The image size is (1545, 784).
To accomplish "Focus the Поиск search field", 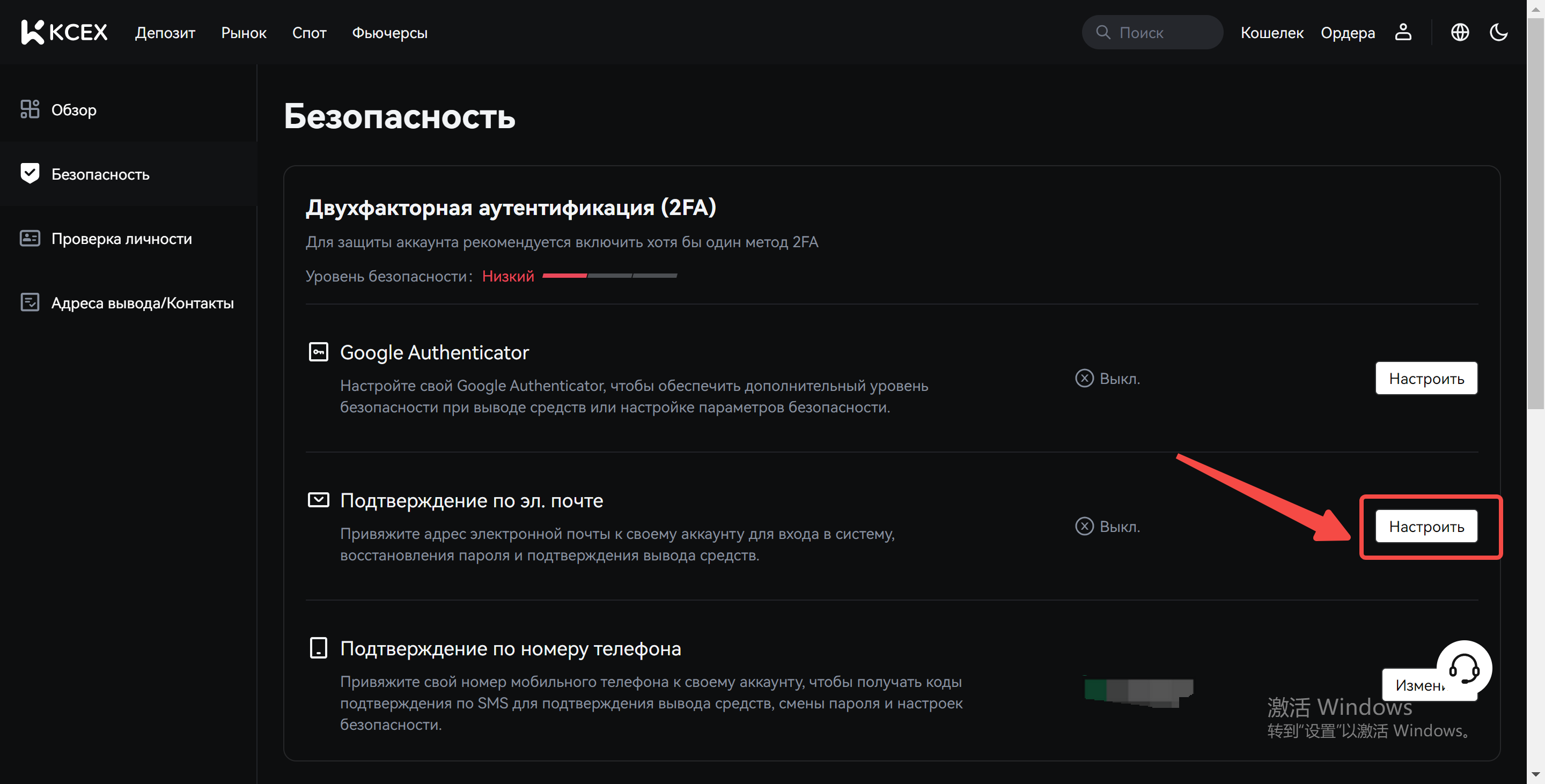I will tap(1152, 32).
